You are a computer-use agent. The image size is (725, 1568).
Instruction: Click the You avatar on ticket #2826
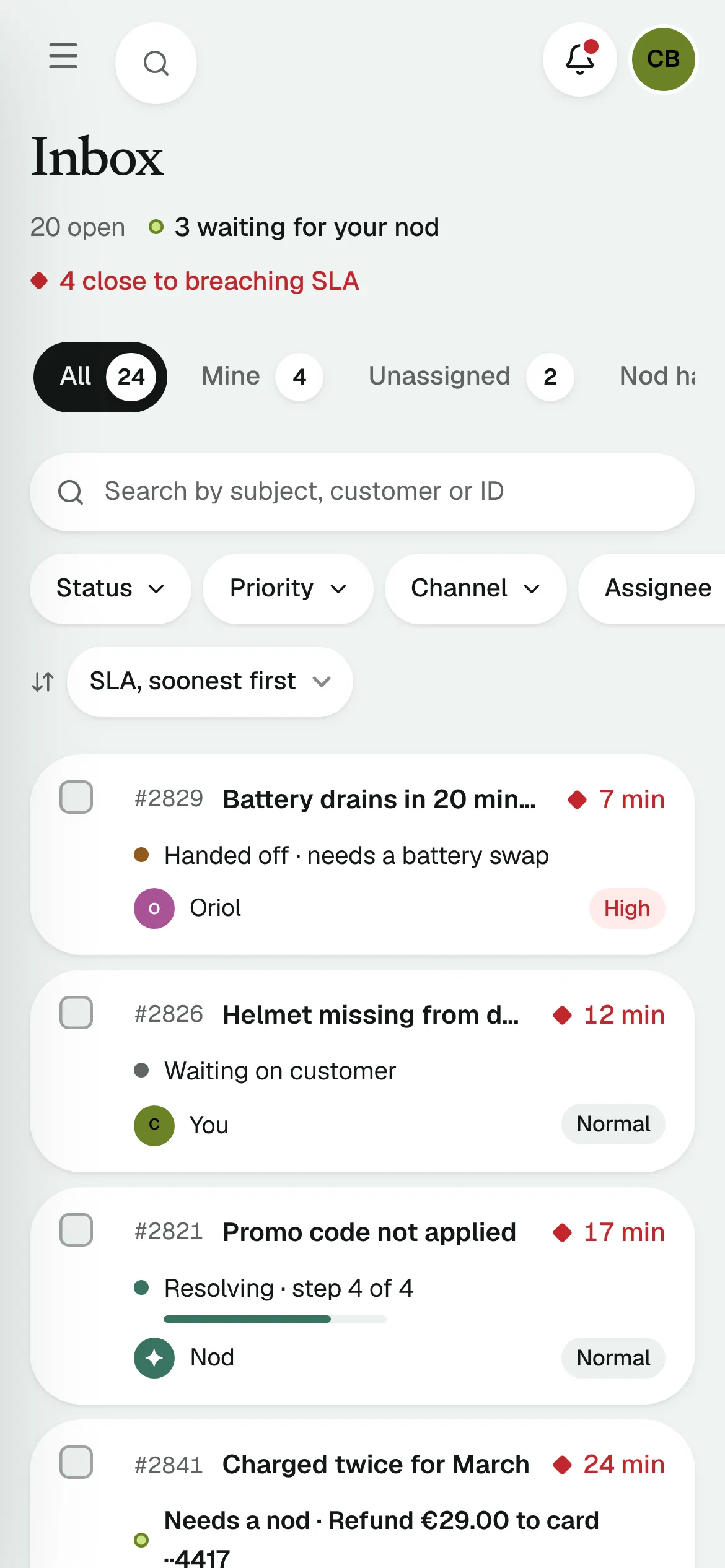coord(154,1125)
